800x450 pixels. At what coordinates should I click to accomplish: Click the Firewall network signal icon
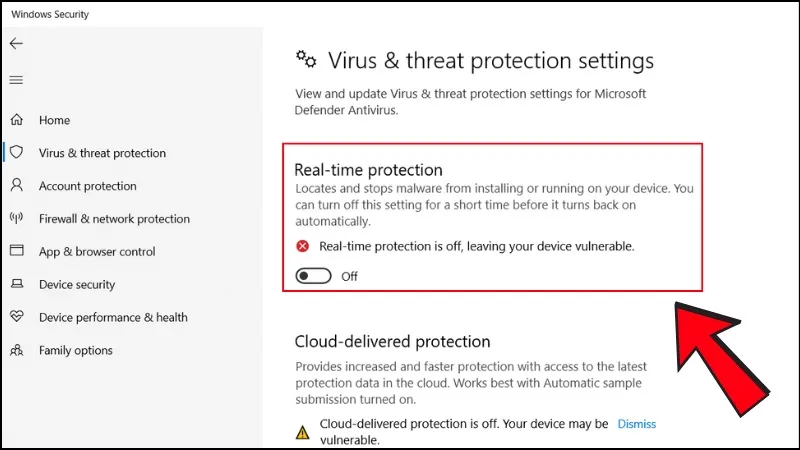[x=16, y=219]
